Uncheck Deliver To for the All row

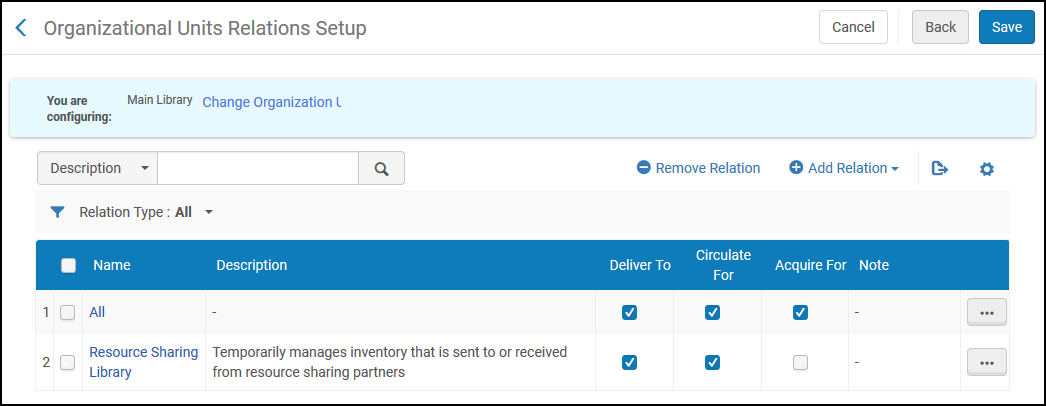tap(629, 312)
